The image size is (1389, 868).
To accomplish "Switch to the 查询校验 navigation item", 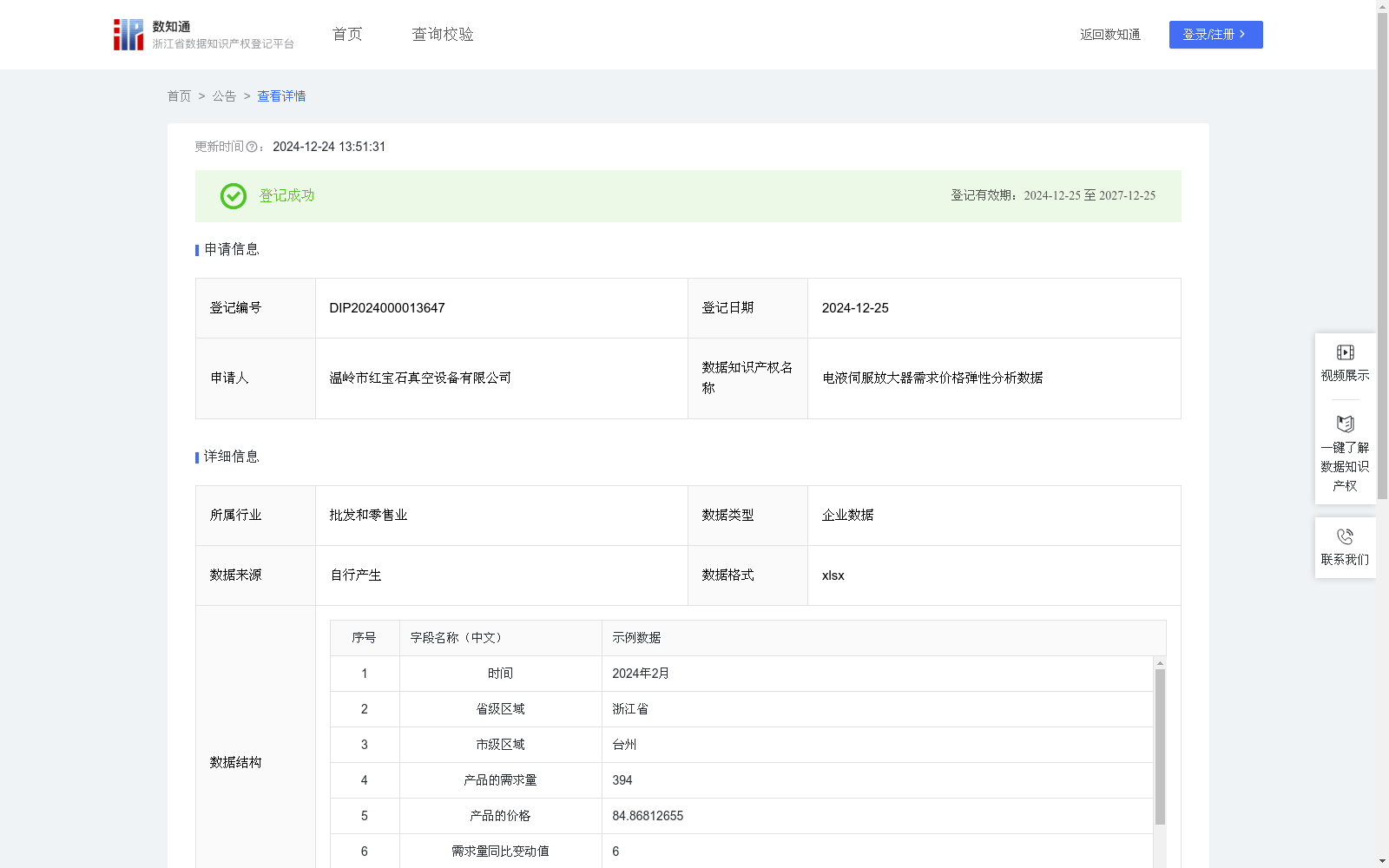I will coord(442,34).
